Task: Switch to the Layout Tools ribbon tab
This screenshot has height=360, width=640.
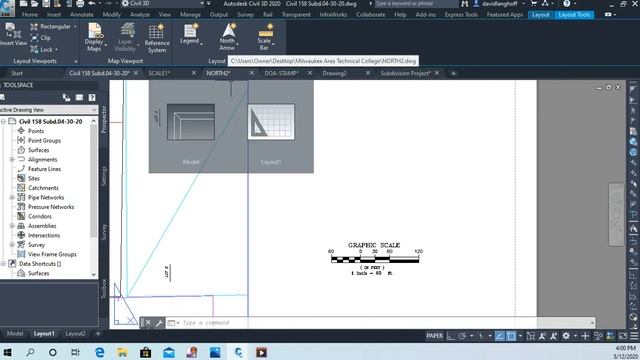Action: coord(574,15)
